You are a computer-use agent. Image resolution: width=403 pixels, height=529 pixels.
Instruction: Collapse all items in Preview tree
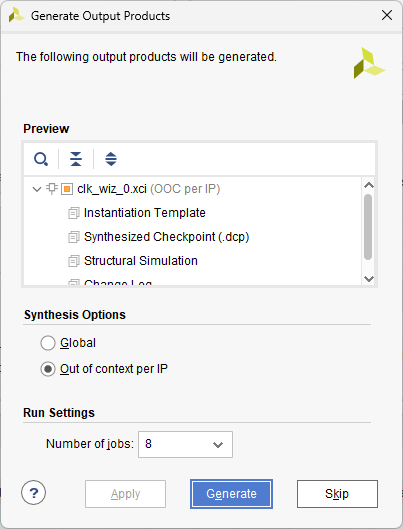pyautogui.click(x=76, y=159)
